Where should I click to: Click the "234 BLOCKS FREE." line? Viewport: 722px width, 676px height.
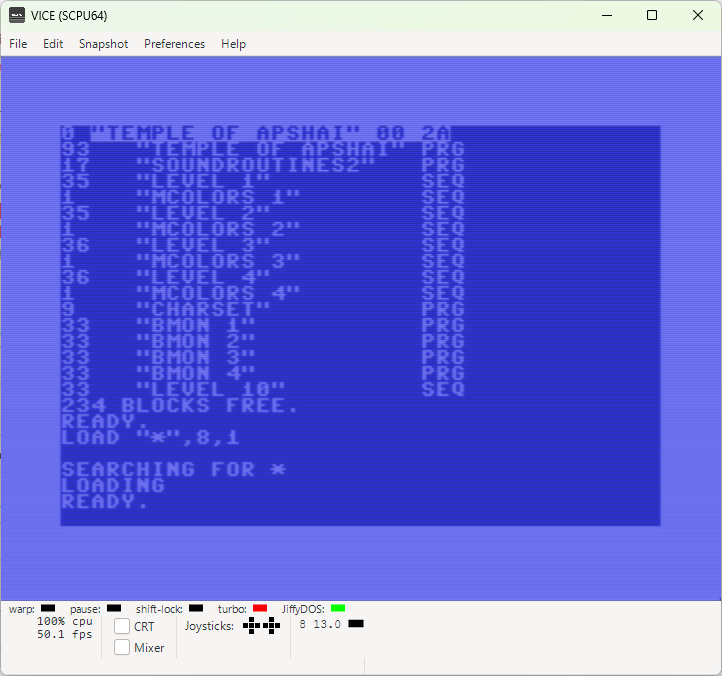[180, 406]
